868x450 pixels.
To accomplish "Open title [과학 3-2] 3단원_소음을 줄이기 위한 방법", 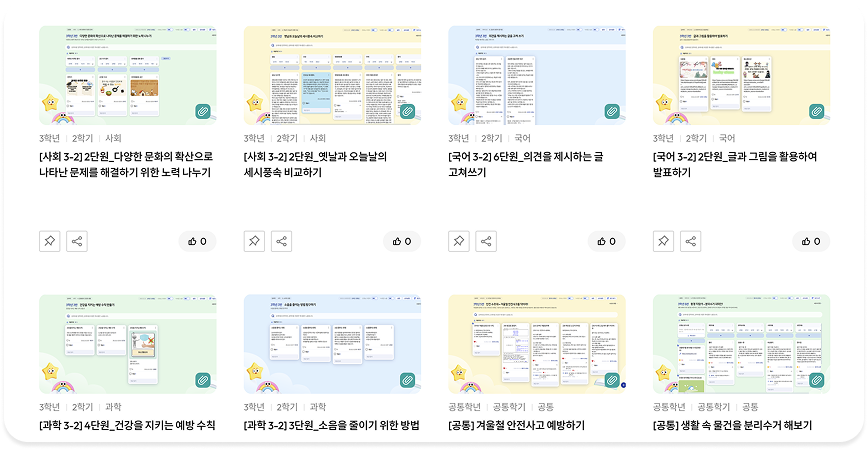I will coord(332,425).
